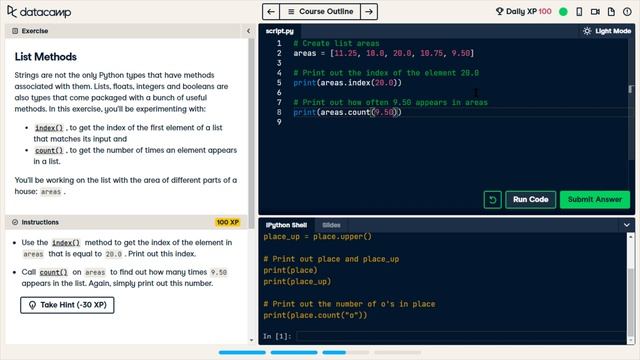Click the second progress bar segment

pyautogui.click(x=294, y=352)
